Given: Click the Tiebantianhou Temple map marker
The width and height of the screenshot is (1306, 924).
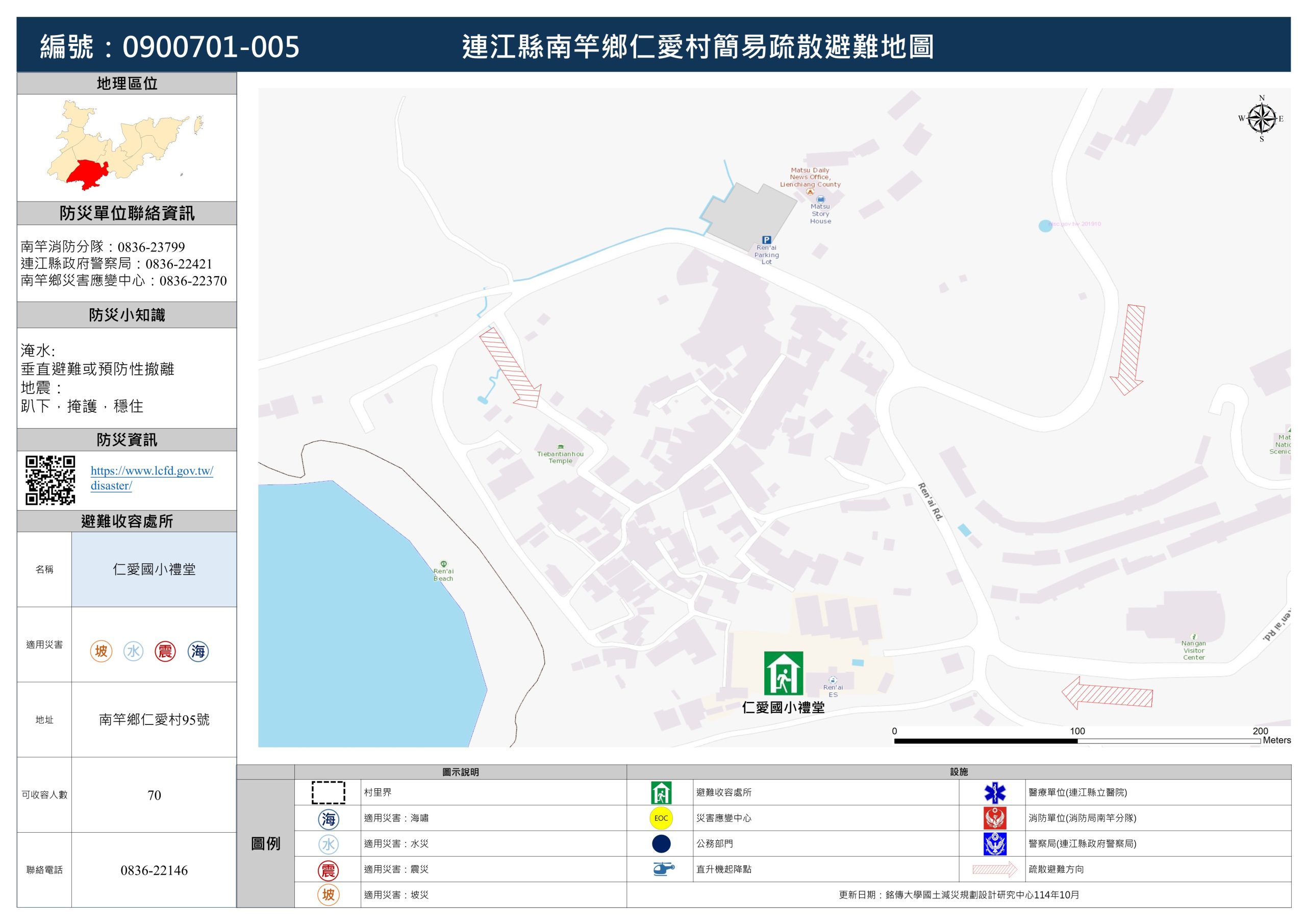Looking at the screenshot, I should [x=560, y=446].
